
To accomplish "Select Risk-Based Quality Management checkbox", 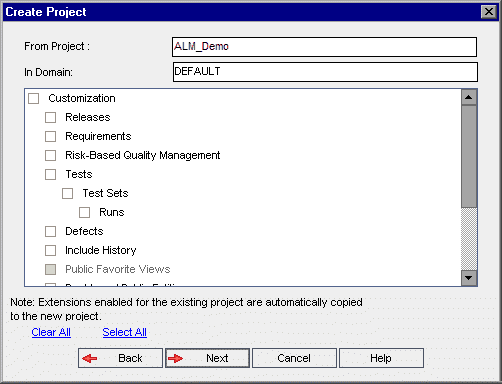I will pyautogui.click(x=50, y=156).
